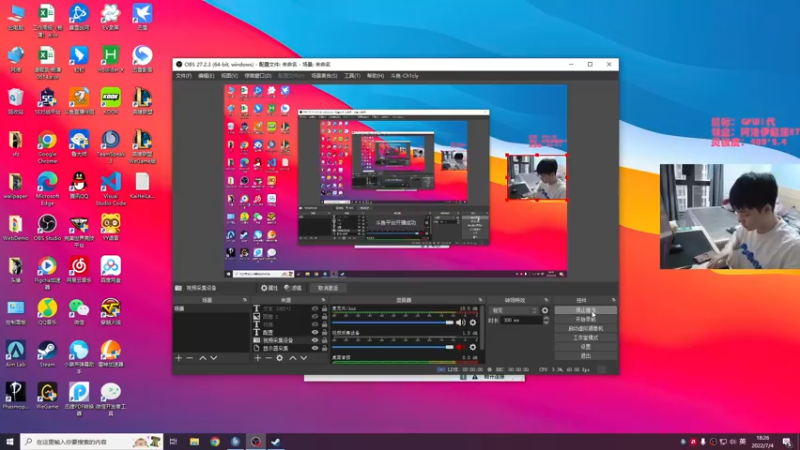Open Steam desktop shortcut
800x450 pixels.
(x=47, y=354)
